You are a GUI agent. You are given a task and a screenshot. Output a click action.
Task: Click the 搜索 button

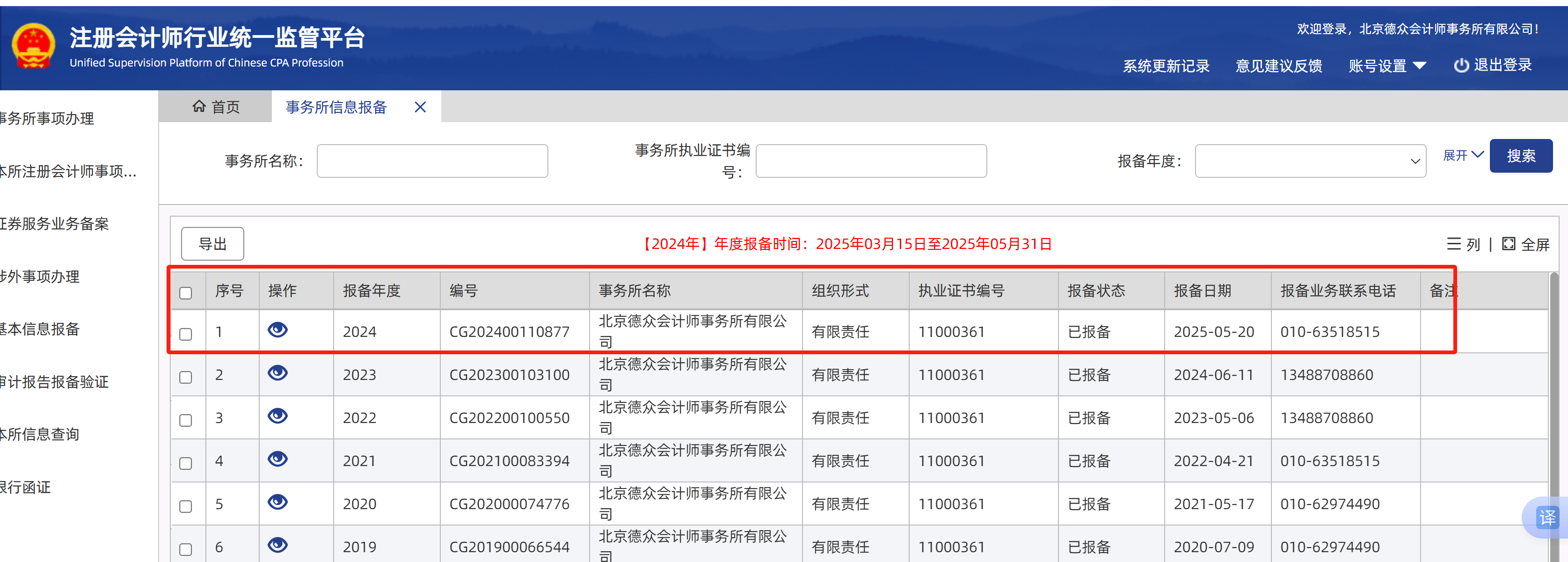point(1521,156)
